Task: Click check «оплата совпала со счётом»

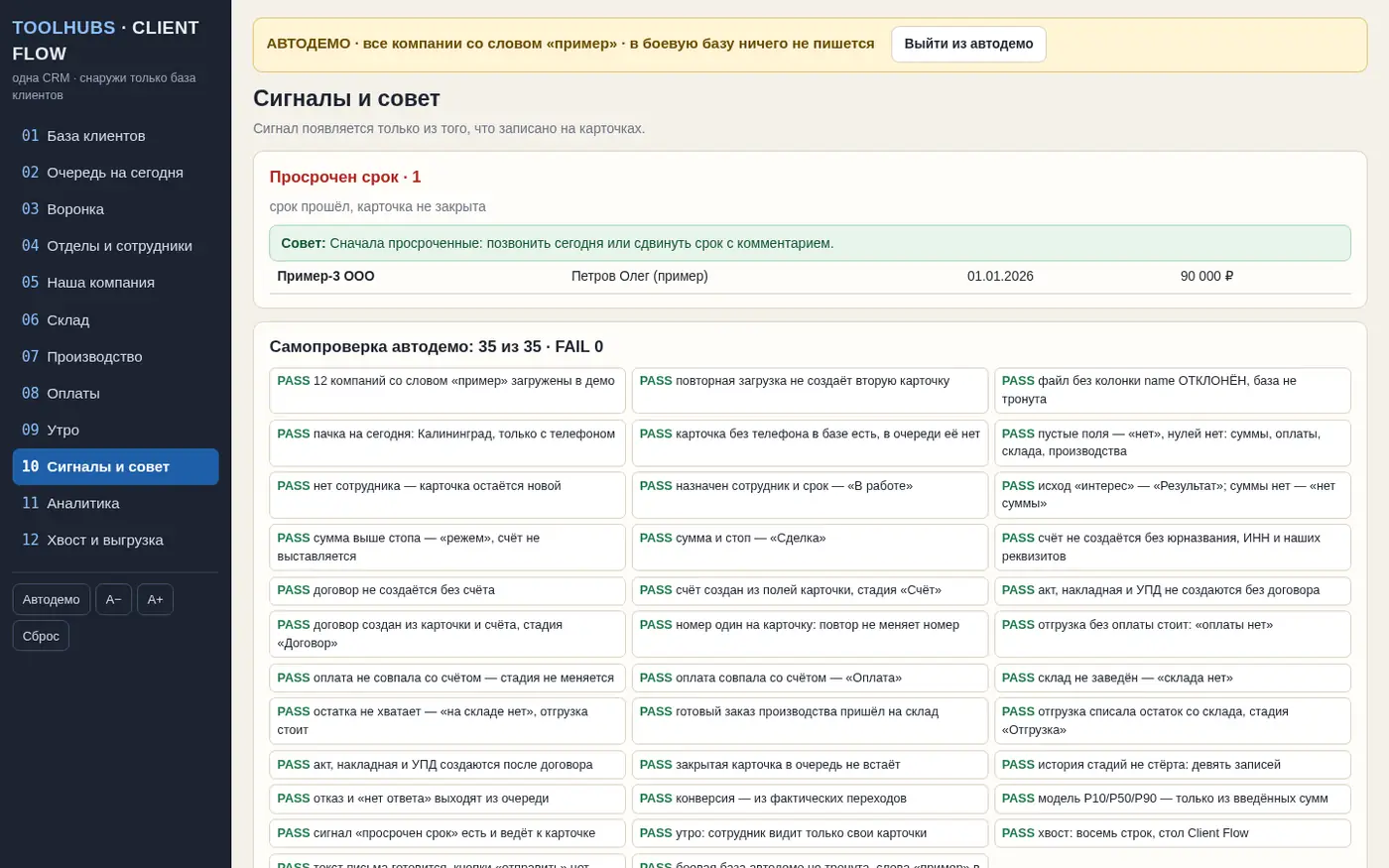Action: [x=810, y=678]
